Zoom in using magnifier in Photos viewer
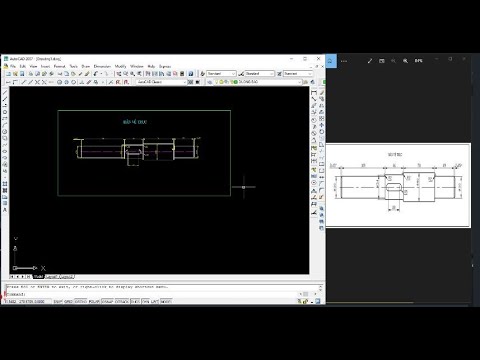This screenshot has width=480, height=360. tap(405, 61)
